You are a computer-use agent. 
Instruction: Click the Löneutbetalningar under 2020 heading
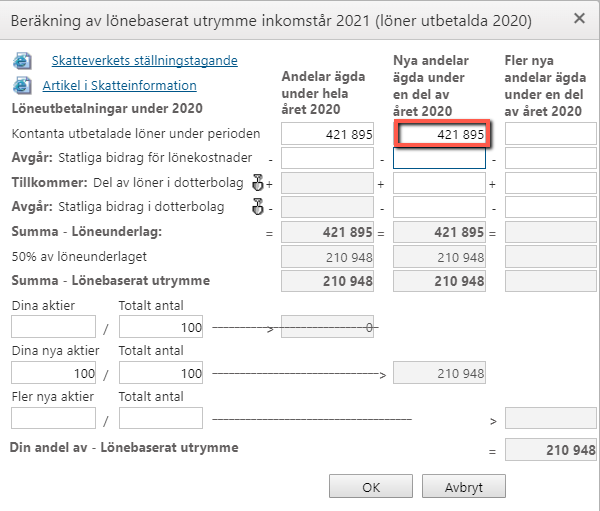point(107,108)
